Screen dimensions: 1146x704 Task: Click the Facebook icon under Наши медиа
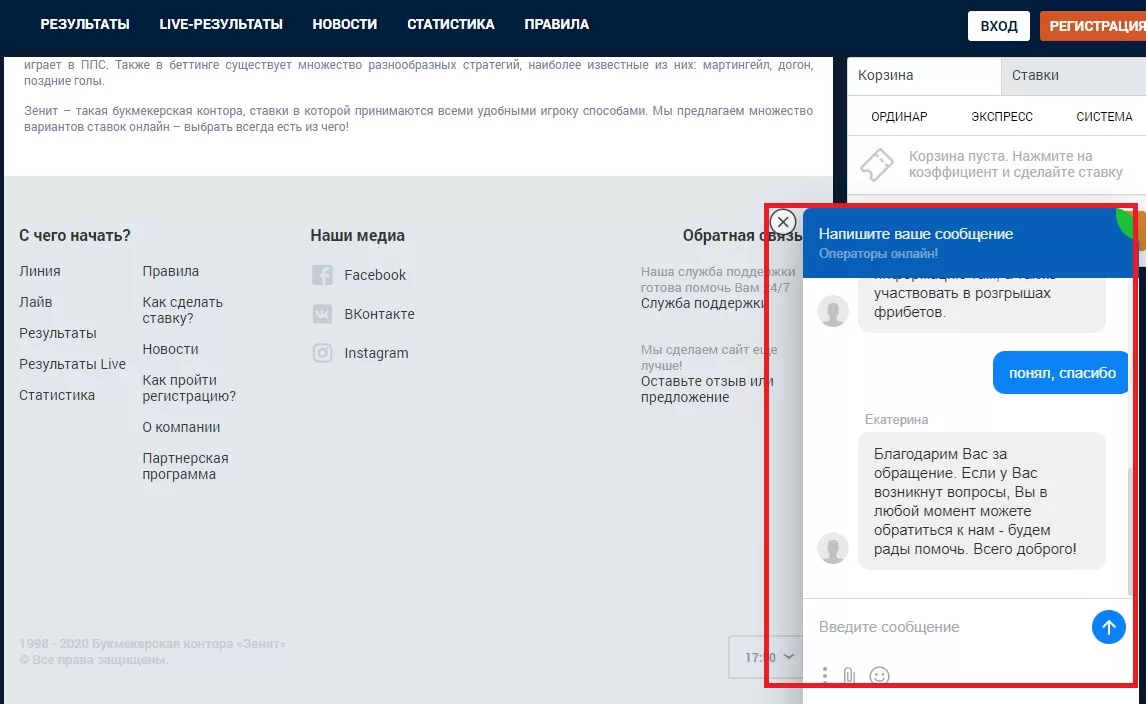[322, 275]
